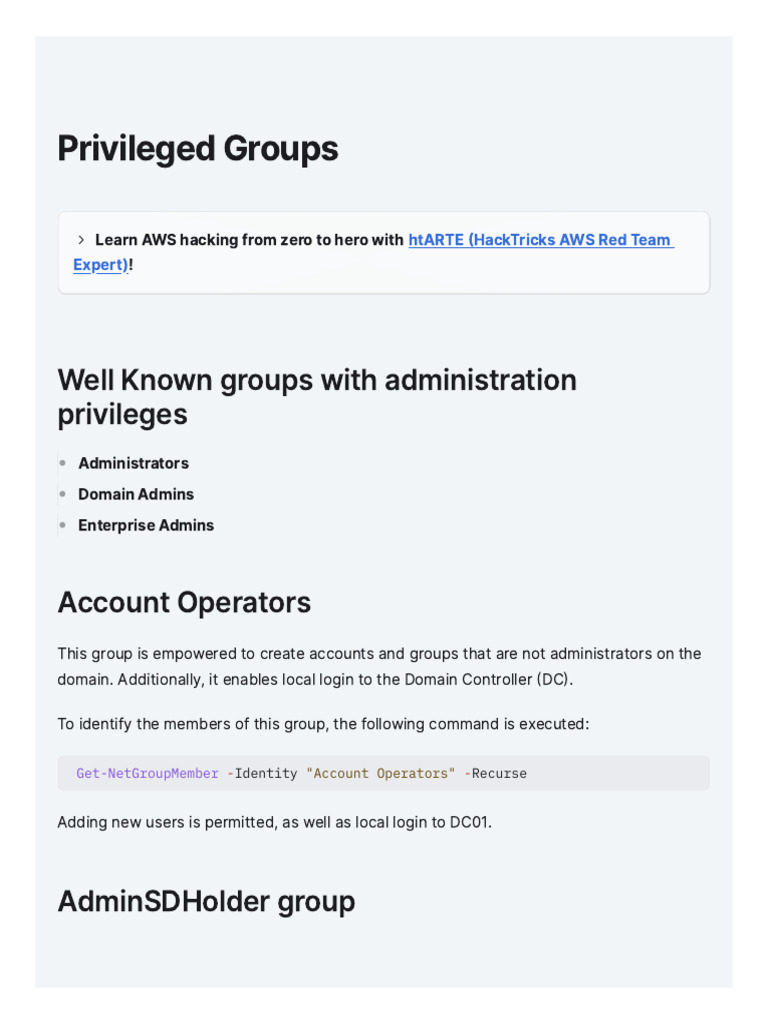Image resolution: width=768 pixels, height=1024 pixels.
Task: Click the -Recurse parameter in code block
Action: pos(495,773)
